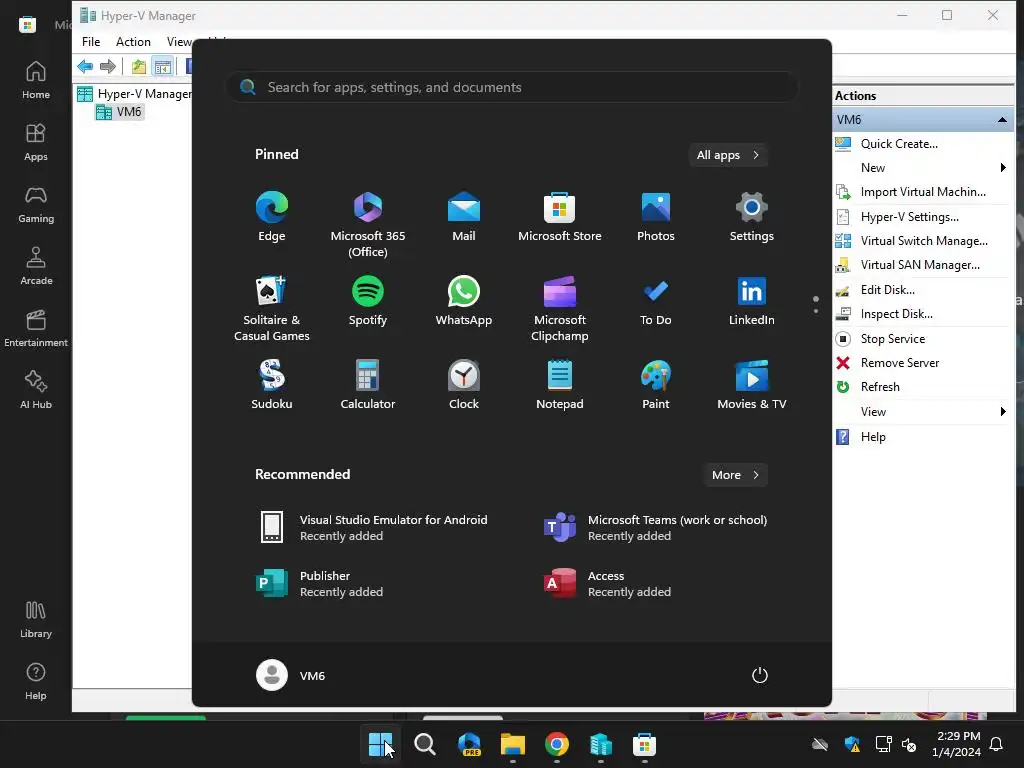Click Quick Create in Actions pane
Image resolution: width=1024 pixels, height=768 pixels.
pos(899,144)
